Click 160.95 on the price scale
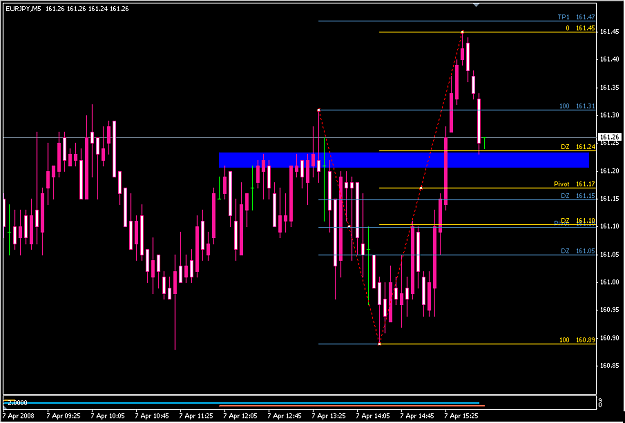 click(x=608, y=310)
